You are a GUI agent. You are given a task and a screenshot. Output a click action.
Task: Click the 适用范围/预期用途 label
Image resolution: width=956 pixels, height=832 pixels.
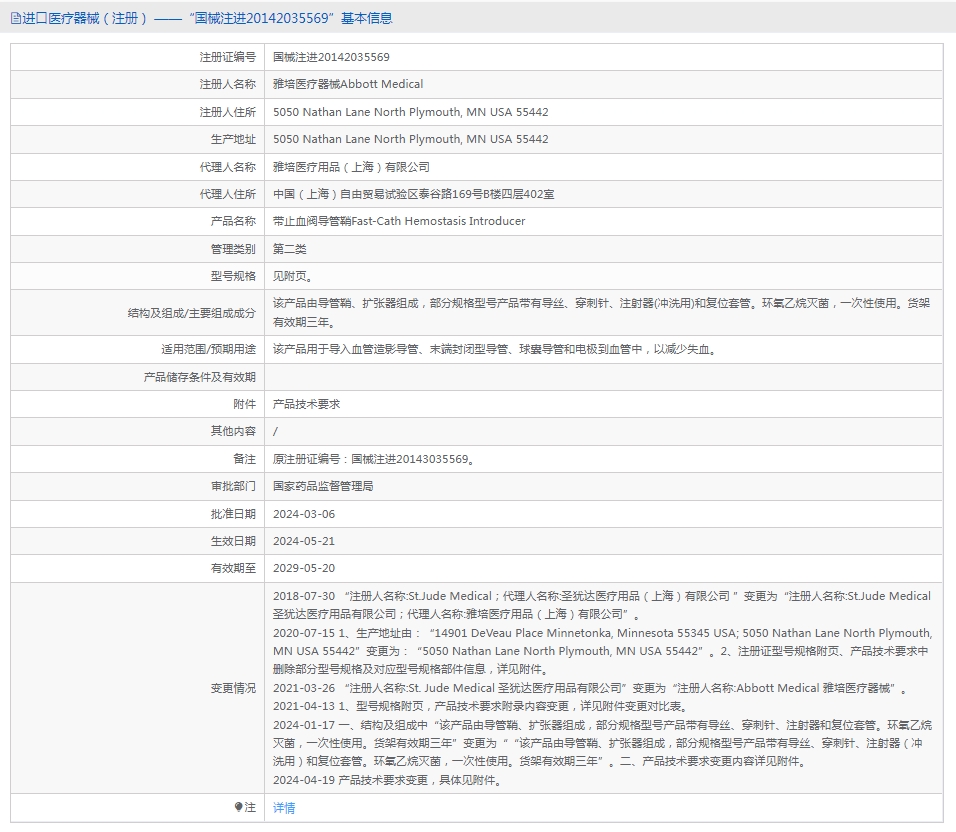(209, 349)
